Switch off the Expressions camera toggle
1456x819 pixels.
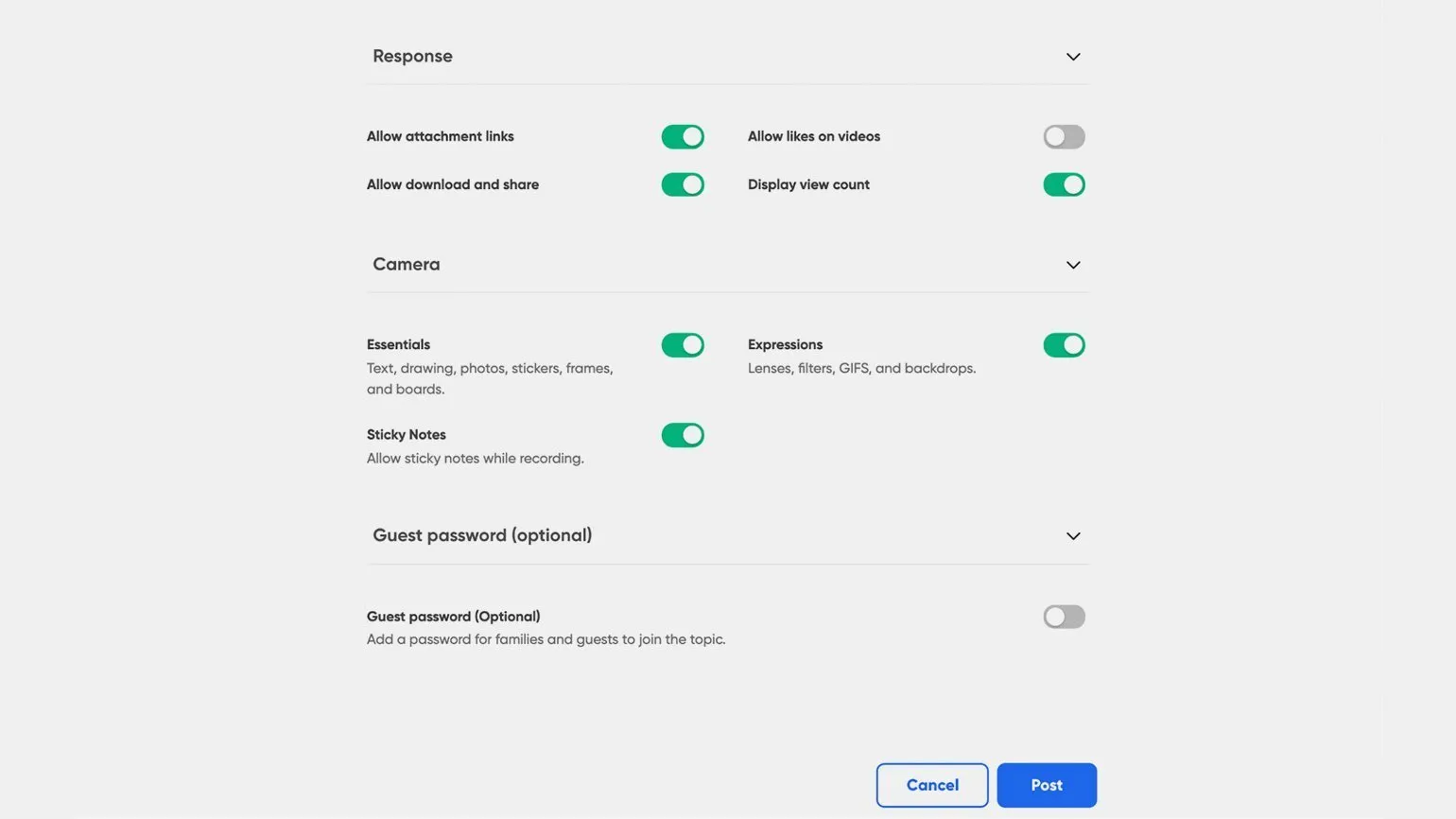point(1064,345)
